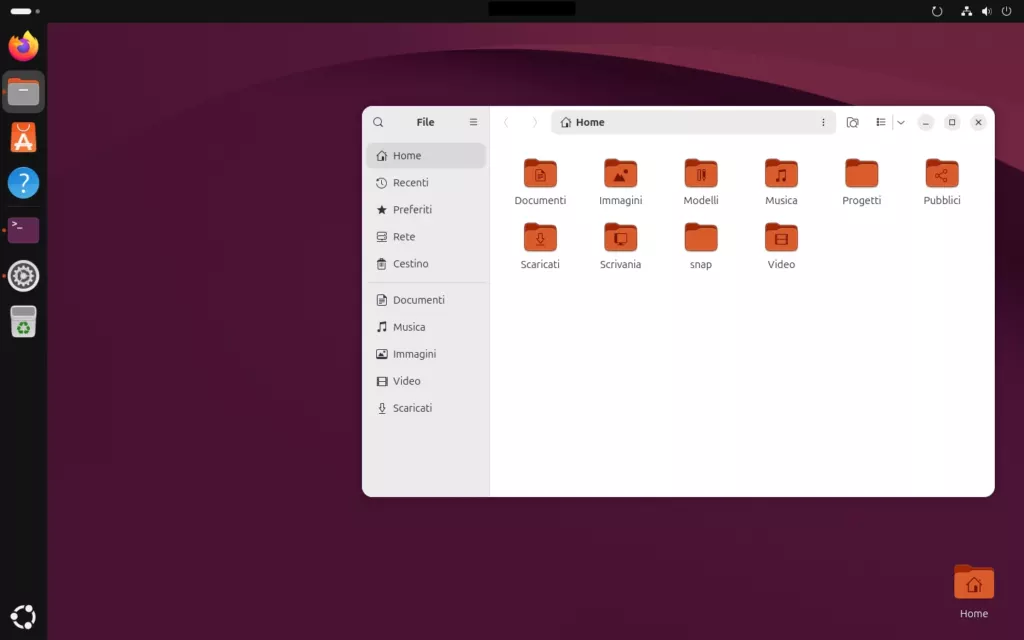1024x640 pixels.
Task: Open the Video folder icon
Action: (x=781, y=238)
